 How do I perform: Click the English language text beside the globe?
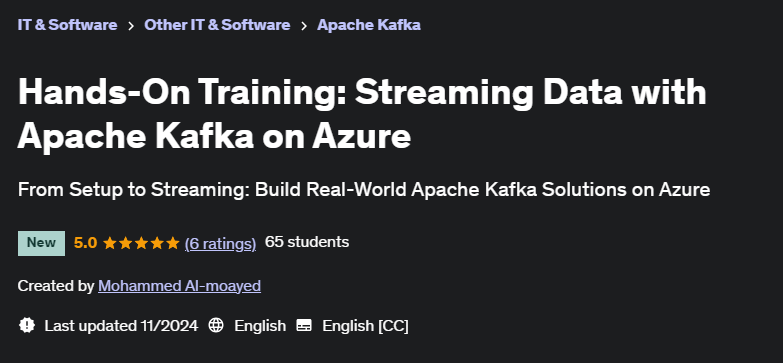click(x=260, y=326)
